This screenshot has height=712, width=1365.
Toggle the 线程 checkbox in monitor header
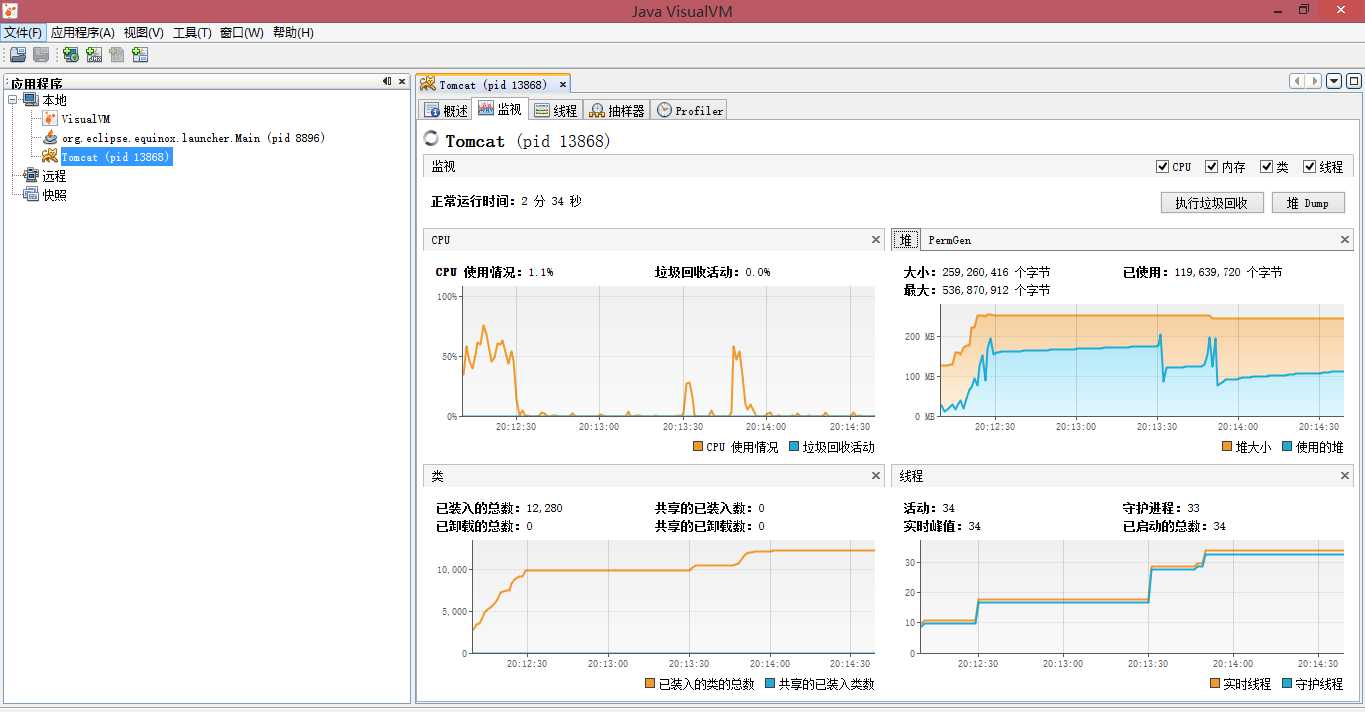tap(1309, 167)
